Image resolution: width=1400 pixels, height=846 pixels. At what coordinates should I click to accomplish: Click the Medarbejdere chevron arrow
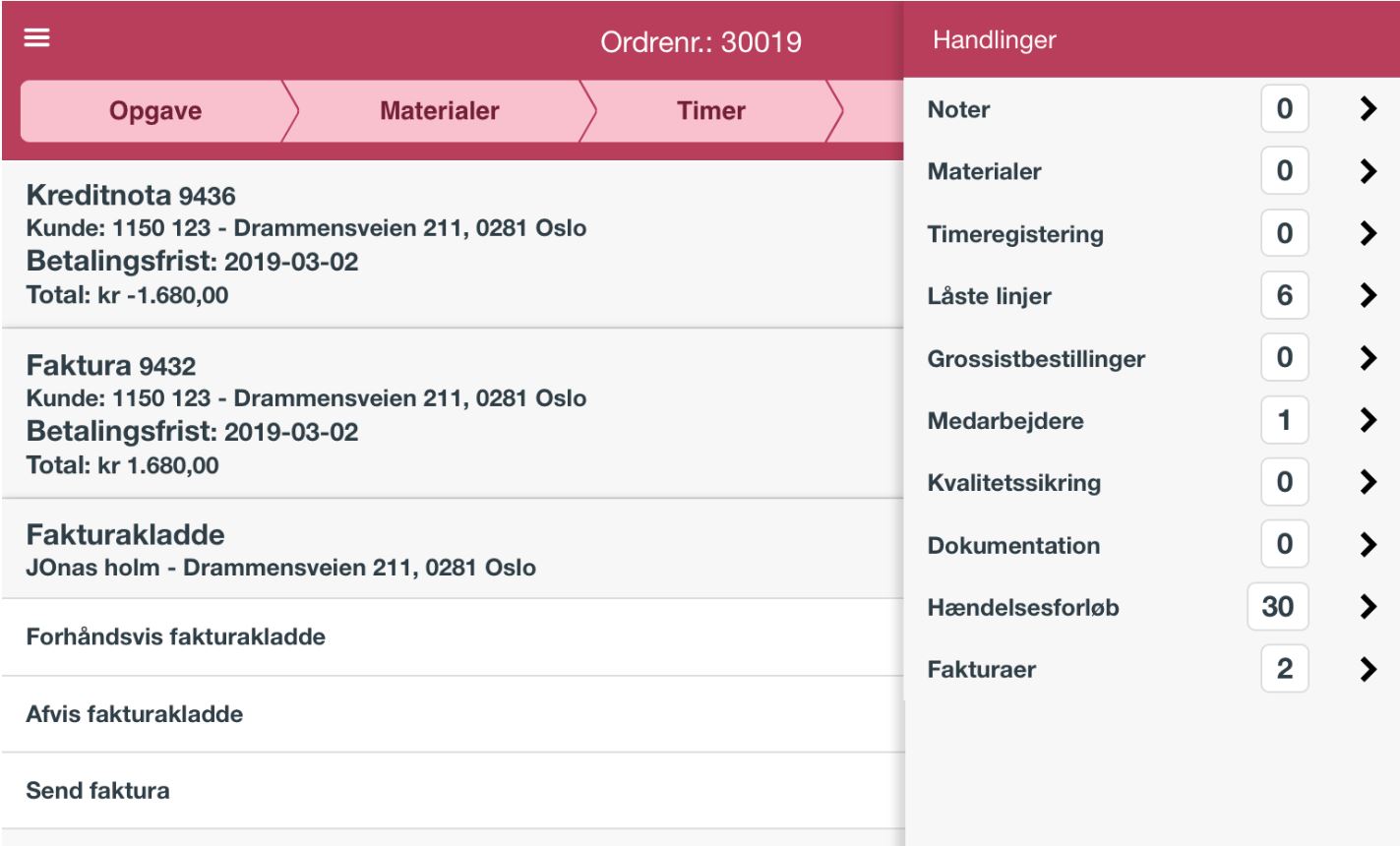1367,420
